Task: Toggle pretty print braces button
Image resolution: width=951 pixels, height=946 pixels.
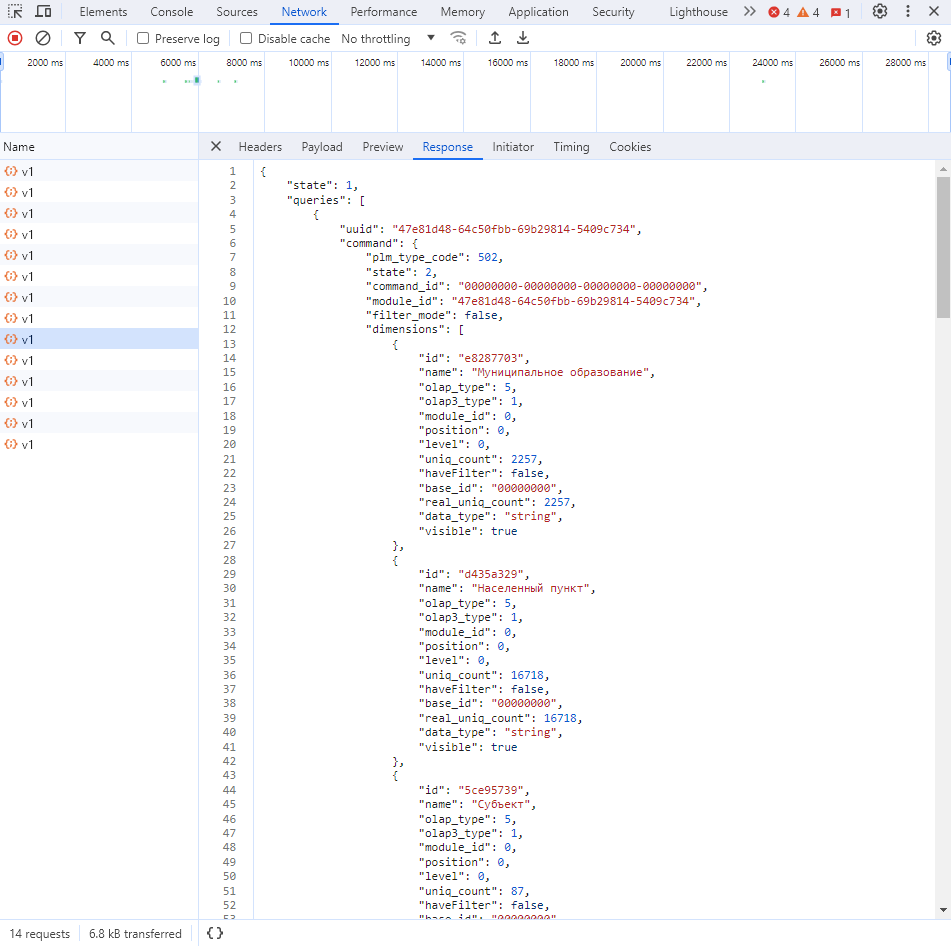Action: pos(214,933)
